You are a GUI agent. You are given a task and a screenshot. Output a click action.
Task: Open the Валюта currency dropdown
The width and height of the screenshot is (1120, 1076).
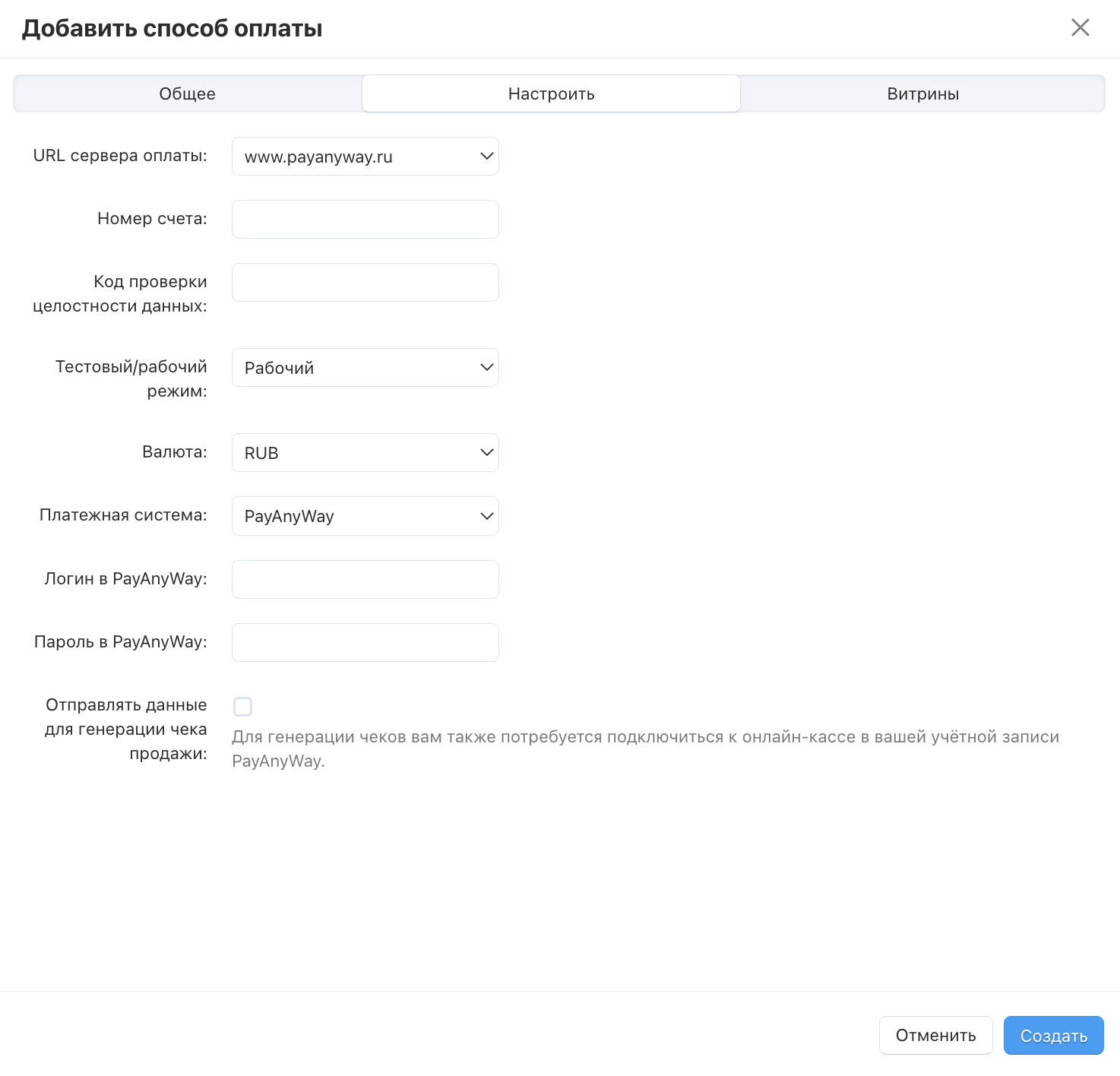[365, 453]
